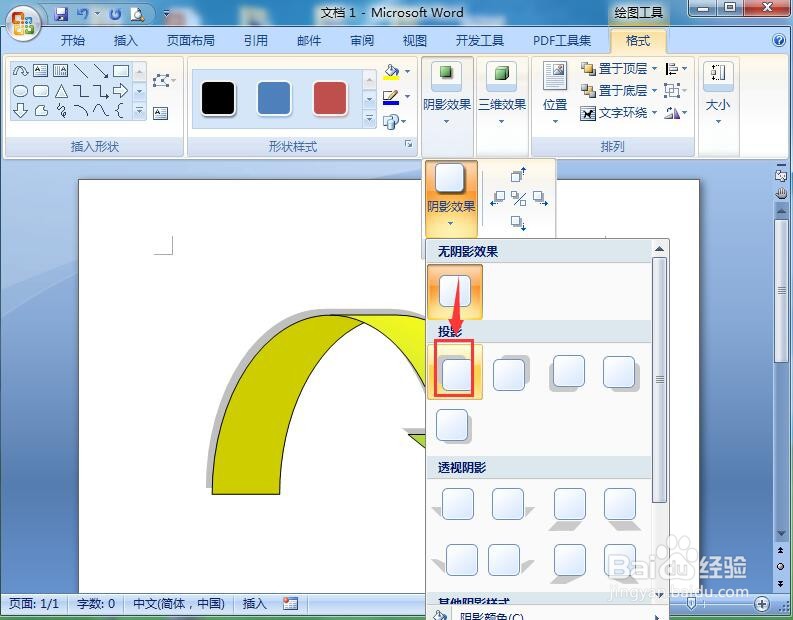The height and width of the screenshot is (620, 793).
Task: Choose the oval shape
Action: tap(20, 91)
